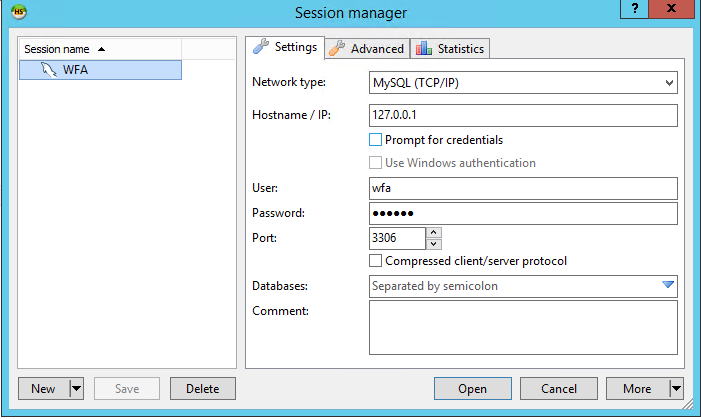Viewport: 701px width, 419px height.
Task: Open the New button dropdown arrow
Action: (x=76, y=389)
